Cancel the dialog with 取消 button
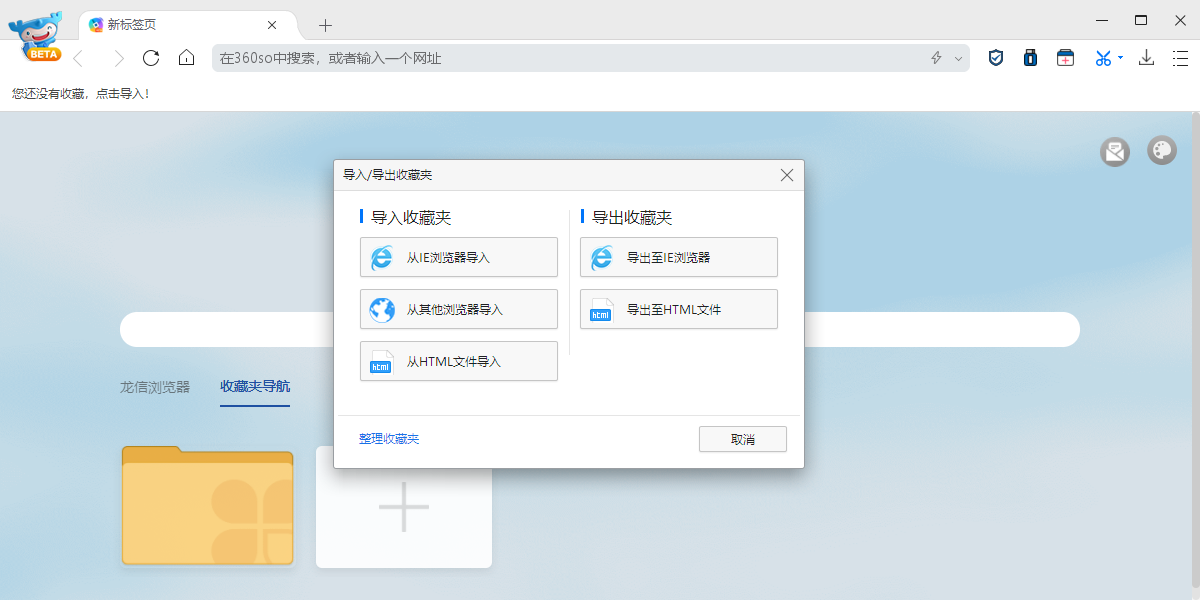The image size is (1200, 600). 743,439
